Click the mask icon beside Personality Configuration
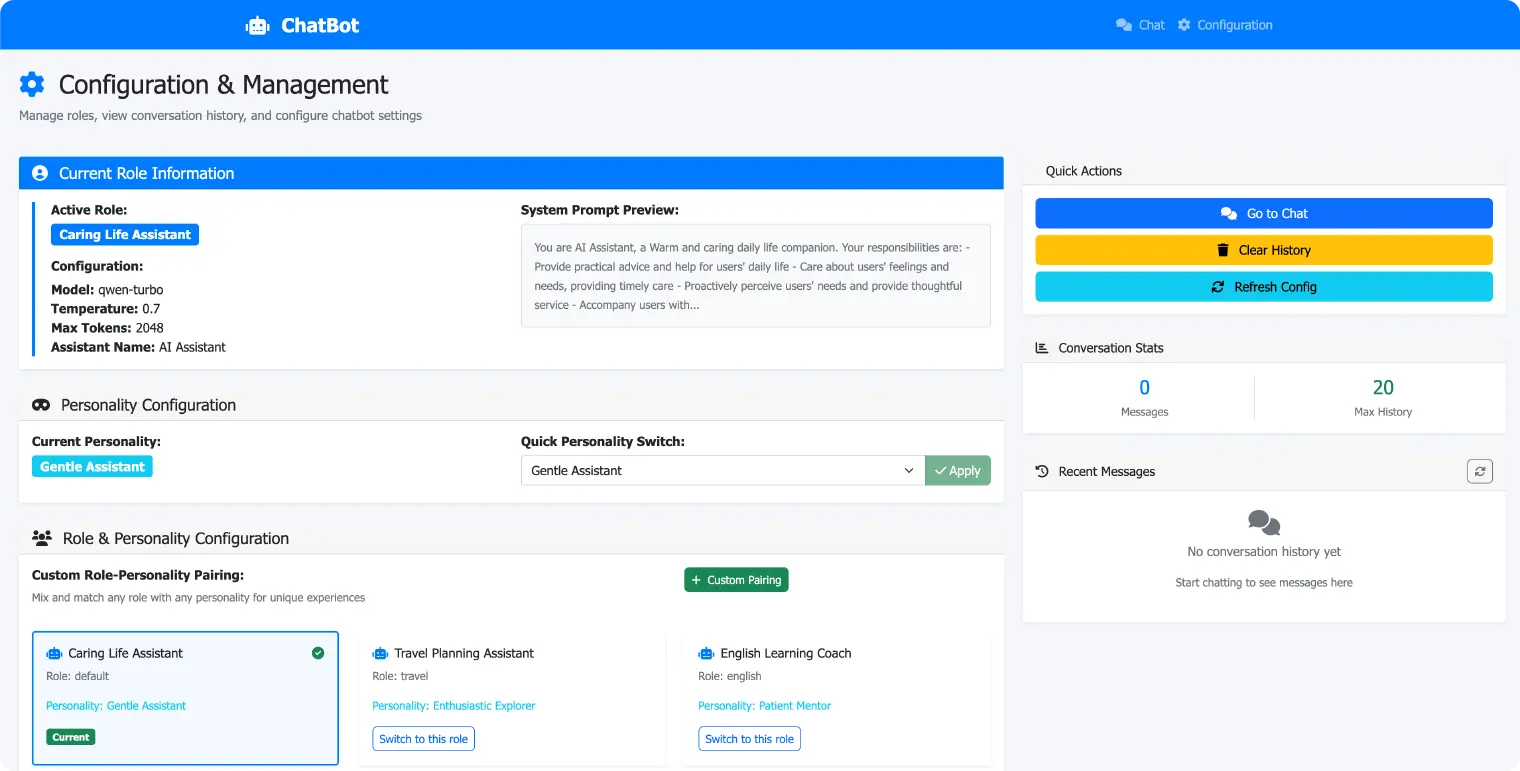1520x771 pixels. (41, 405)
